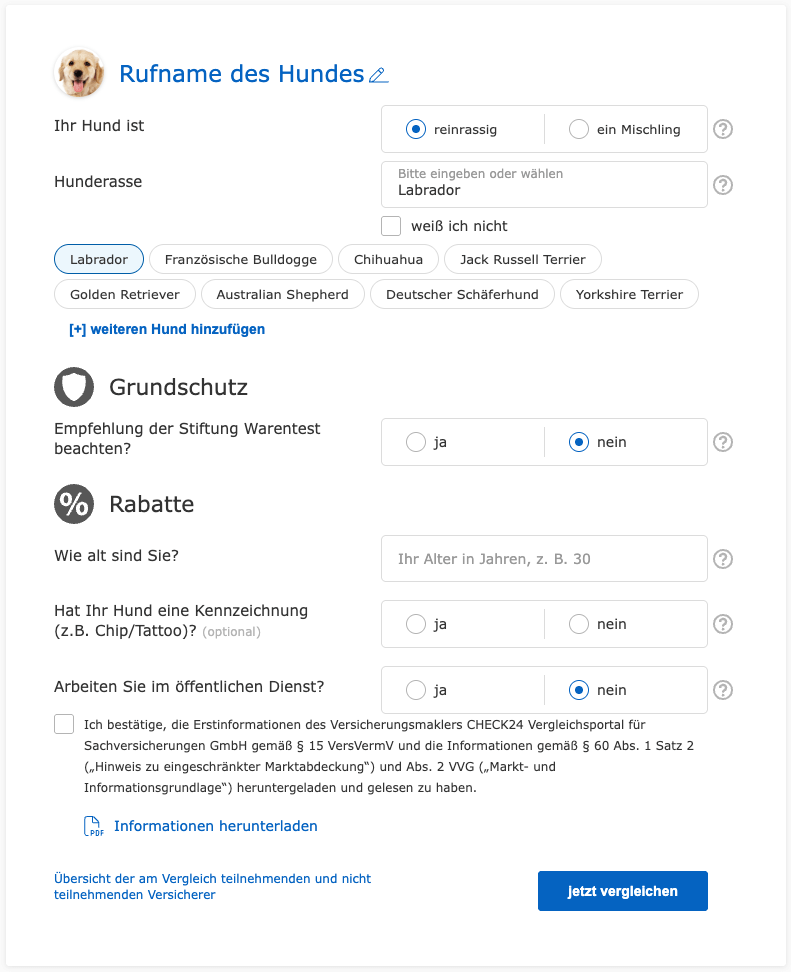Click the age input field
Image resolution: width=791 pixels, height=972 pixels.
pos(544,558)
